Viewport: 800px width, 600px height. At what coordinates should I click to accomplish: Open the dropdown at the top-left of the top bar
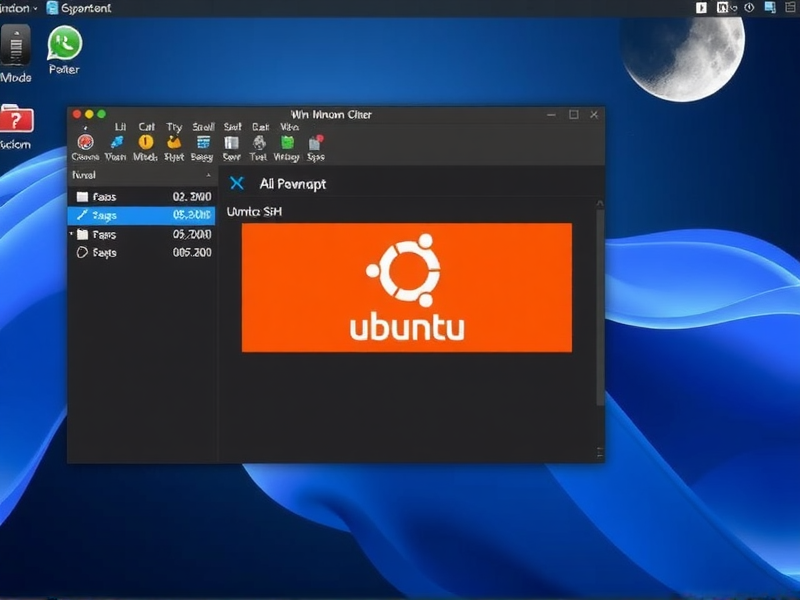point(37,7)
